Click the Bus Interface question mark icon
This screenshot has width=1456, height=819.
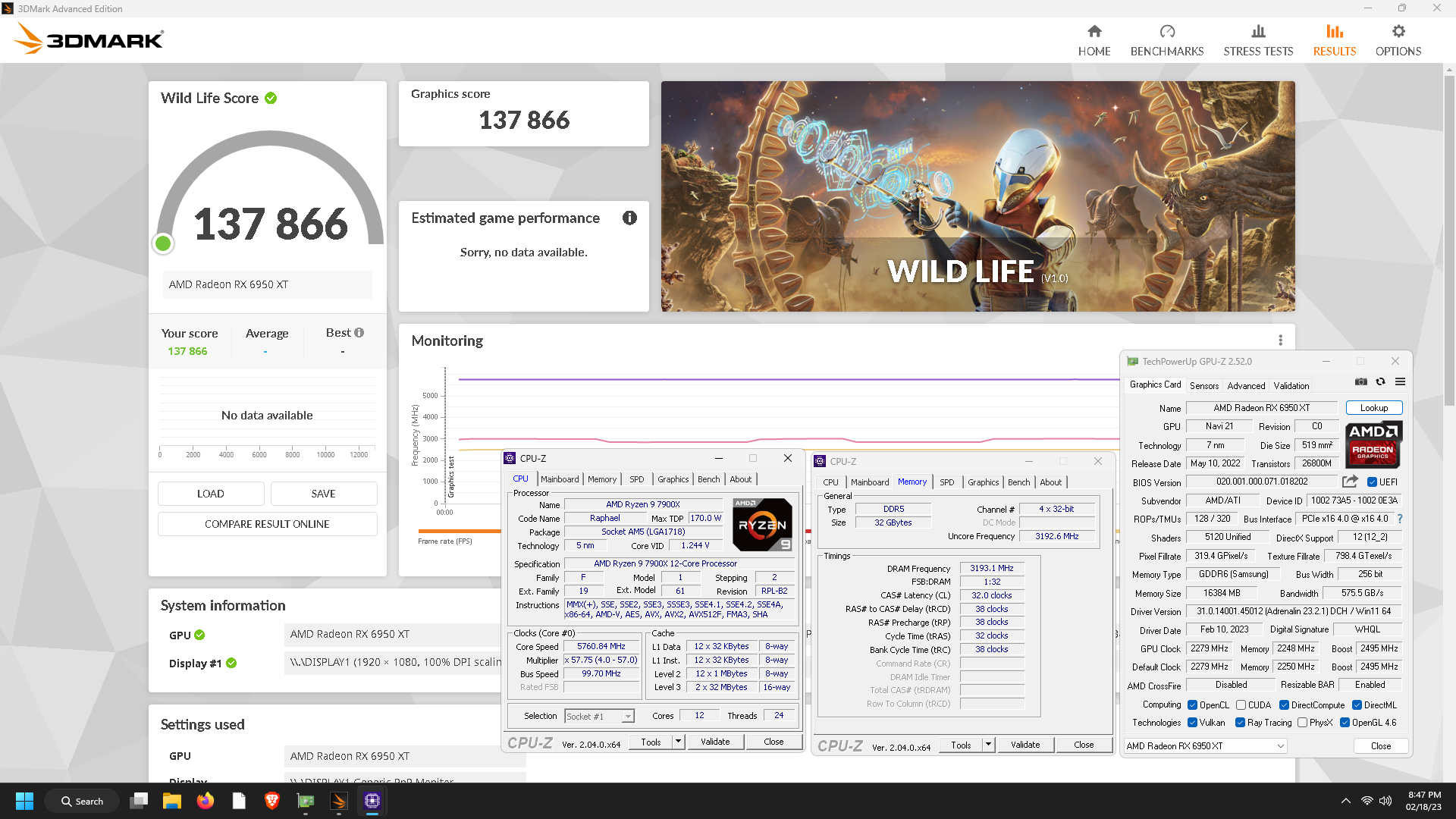tap(1400, 519)
